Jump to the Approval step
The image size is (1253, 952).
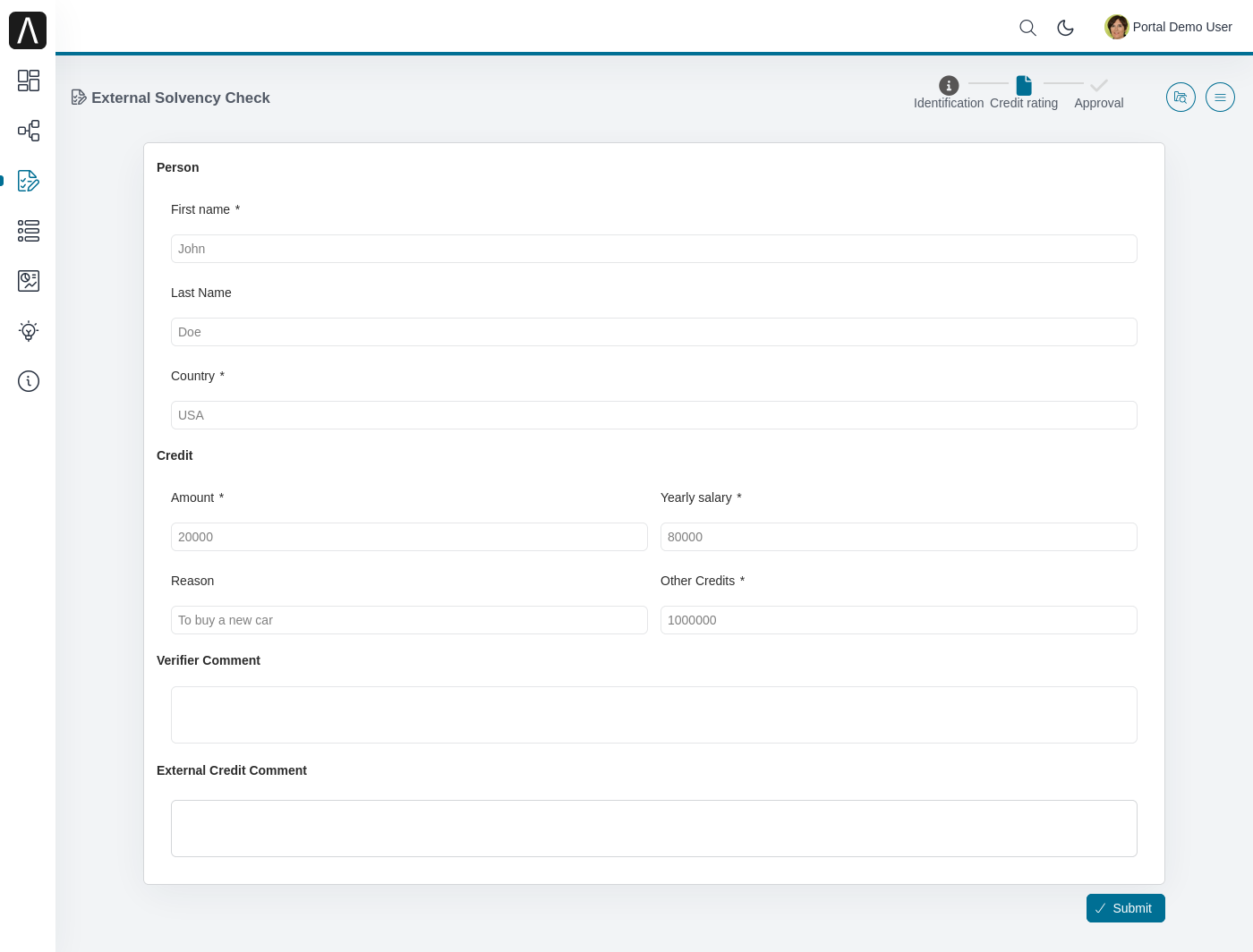click(x=1099, y=85)
